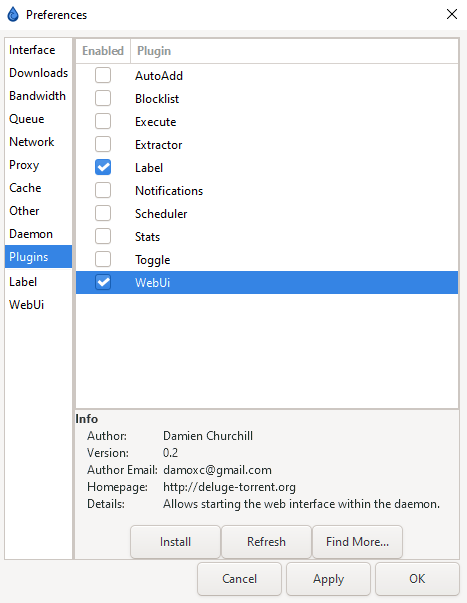Enable the Notifications plugin checkbox
The image size is (467, 603).
point(103,190)
